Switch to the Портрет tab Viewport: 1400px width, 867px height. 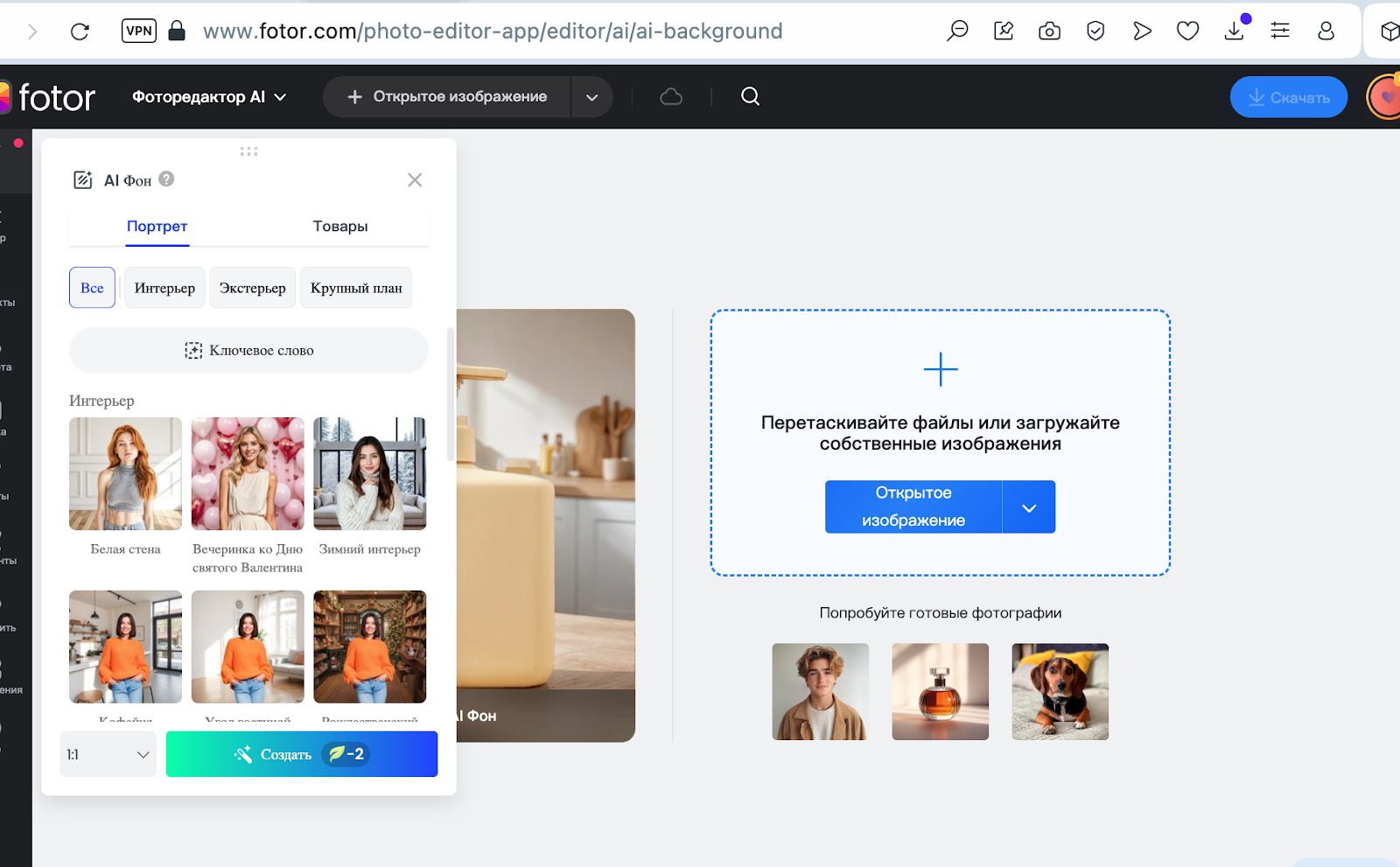point(157,226)
